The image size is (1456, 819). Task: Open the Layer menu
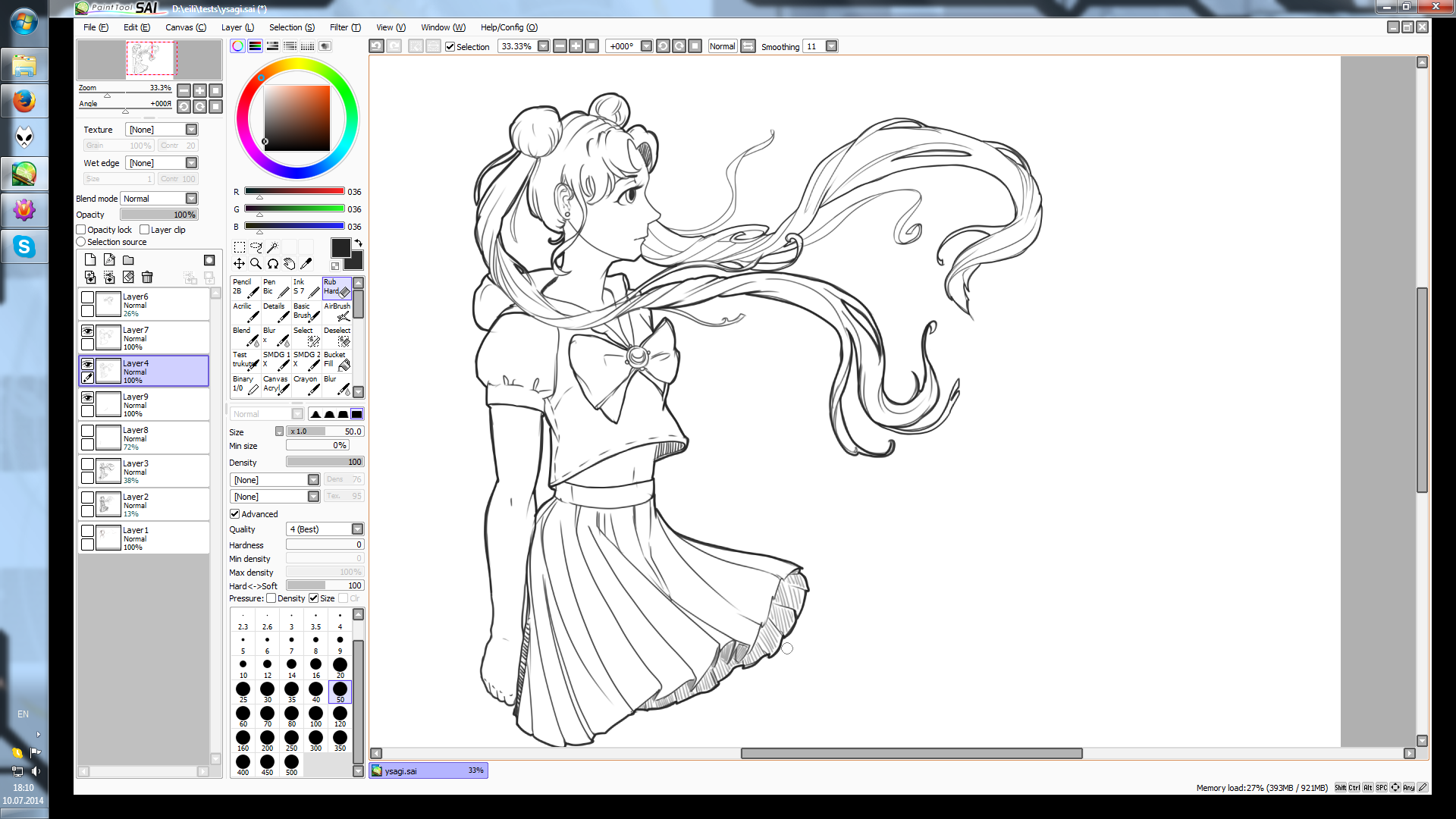coord(237,27)
